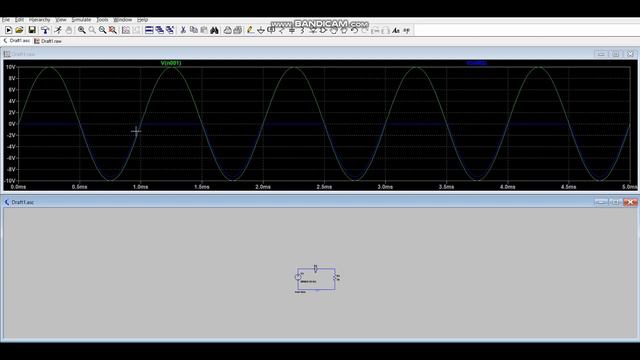Viewport: 640px width, 360px height.
Task: Select the Copy tool
Action: [x=194, y=30]
